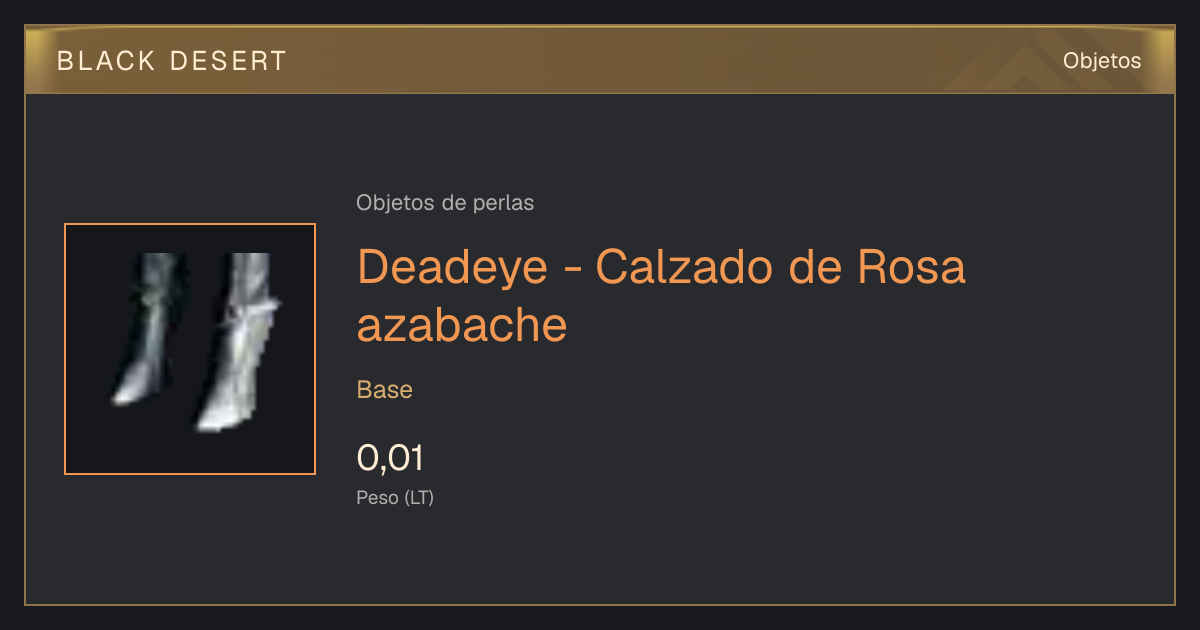The height and width of the screenshot is (630, 1200).
Task: Click the orange border of the item thumbnail
Action: (190, 224)
